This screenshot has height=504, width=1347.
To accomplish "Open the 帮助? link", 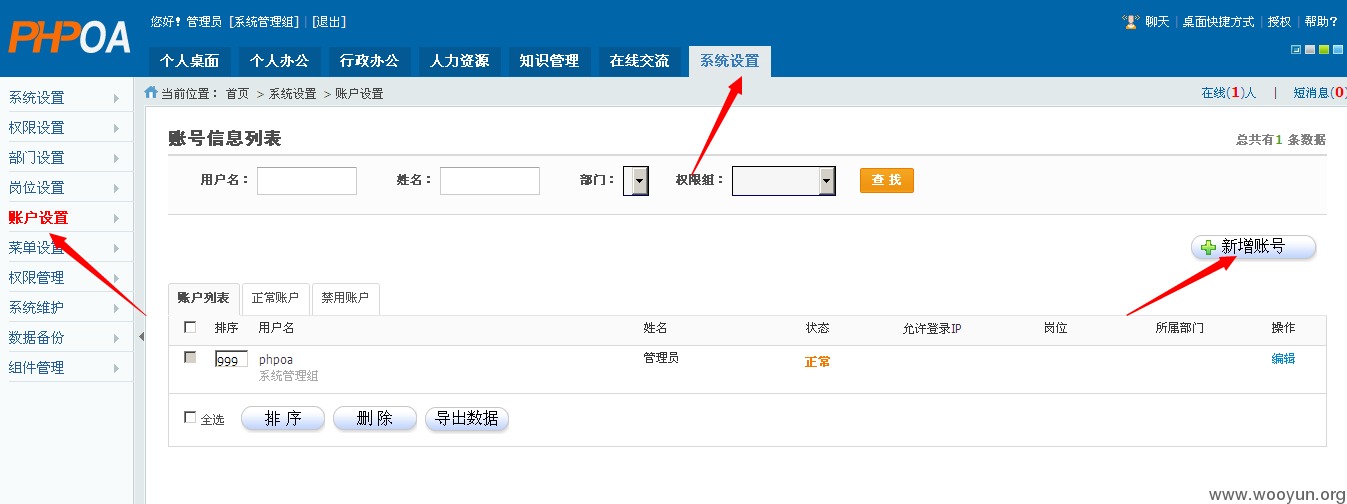I will (1321, 22).
